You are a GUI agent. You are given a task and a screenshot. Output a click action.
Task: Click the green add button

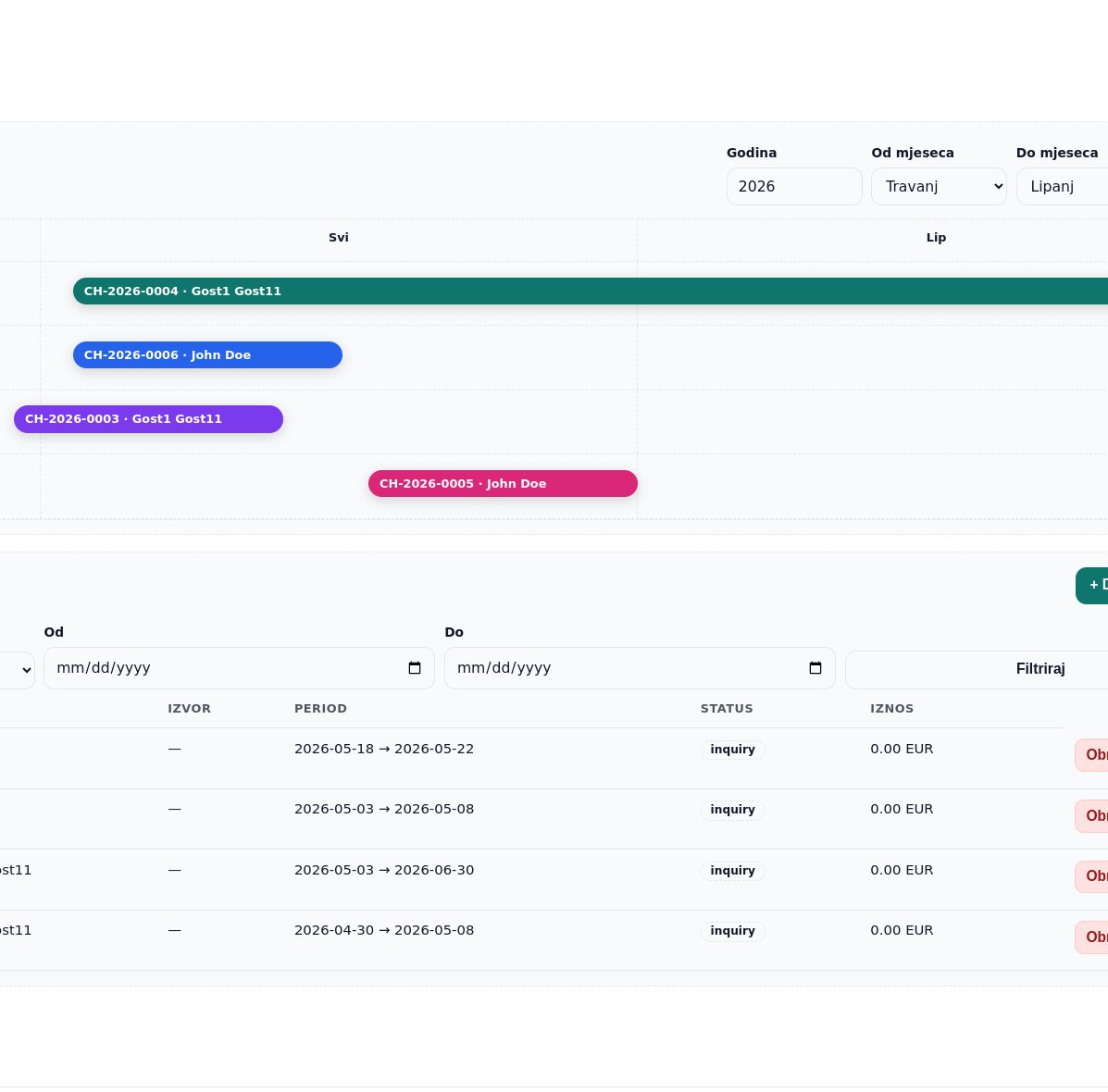point(1092,586)
